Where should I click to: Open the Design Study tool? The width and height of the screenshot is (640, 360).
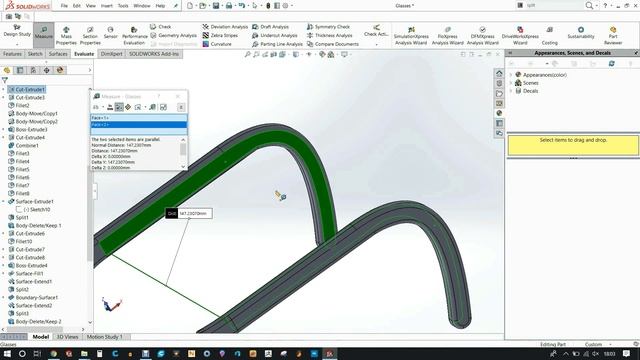click(17, 31)
